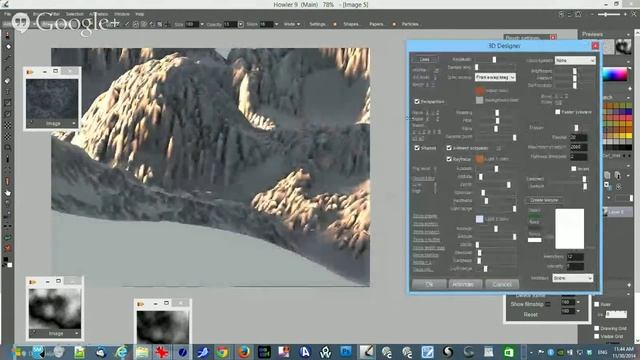Click the white texture preview thumbnail
Viewport: 640px width, 360px height.
pyautogui.click(x=569, y=229)
